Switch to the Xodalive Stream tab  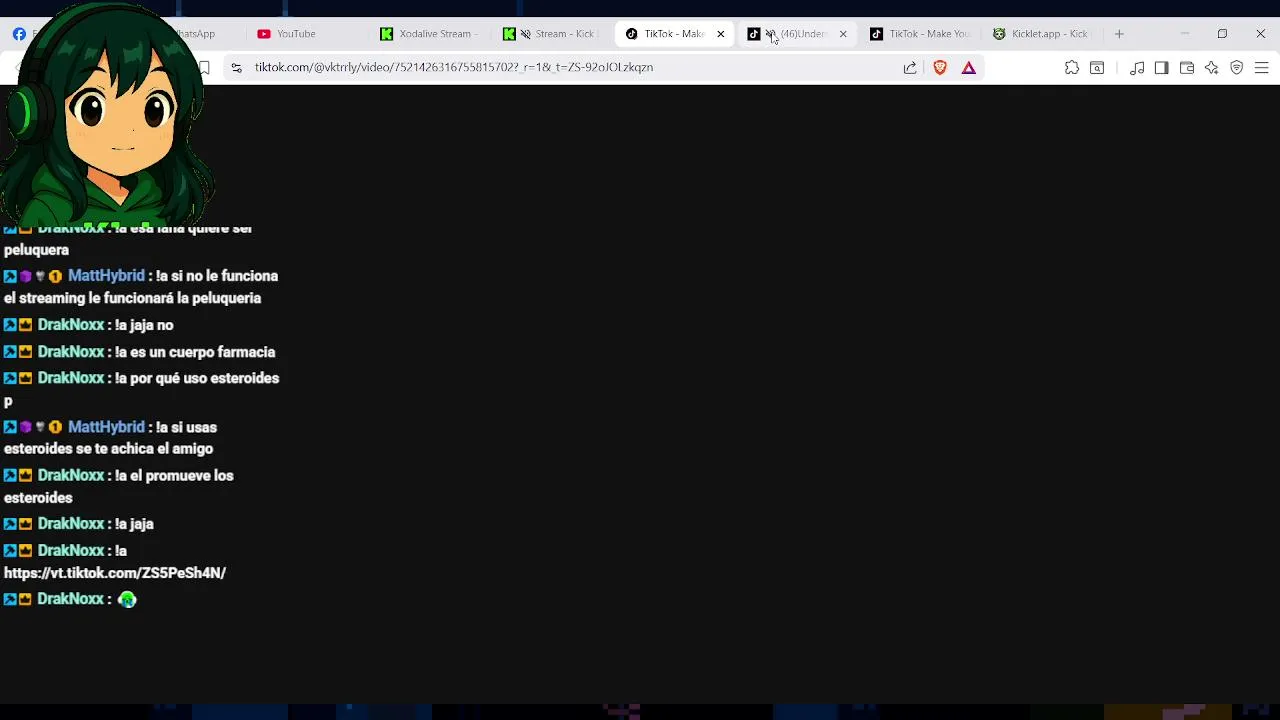pos(430,34)
